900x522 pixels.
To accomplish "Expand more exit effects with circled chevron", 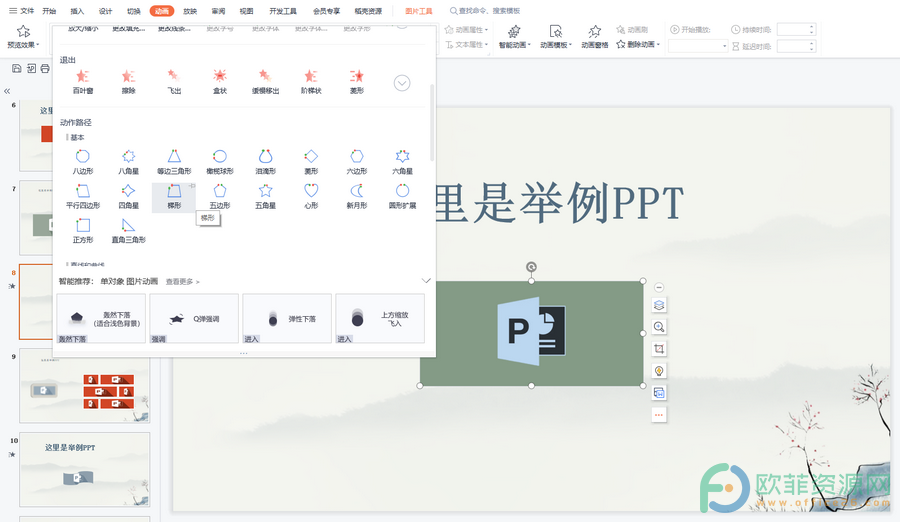I will pyautogui.click(x=402, y=83).
